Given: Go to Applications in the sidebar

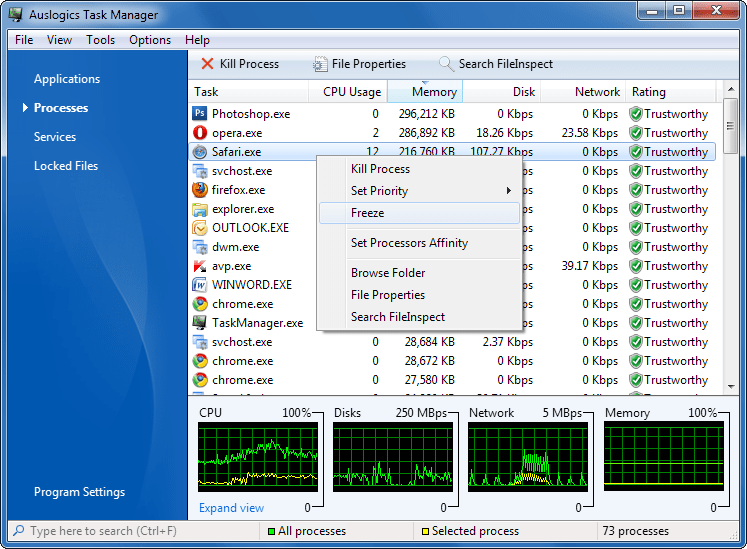Looking at the screenshot, I should point(67,79).
